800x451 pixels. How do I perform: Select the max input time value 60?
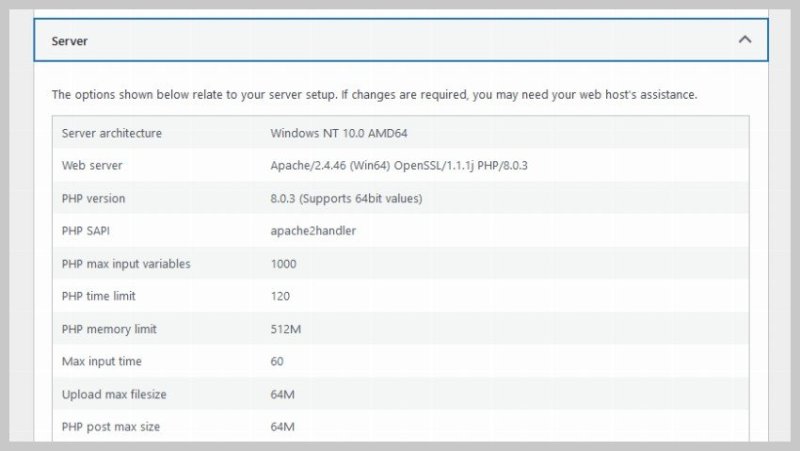point(277,361)
